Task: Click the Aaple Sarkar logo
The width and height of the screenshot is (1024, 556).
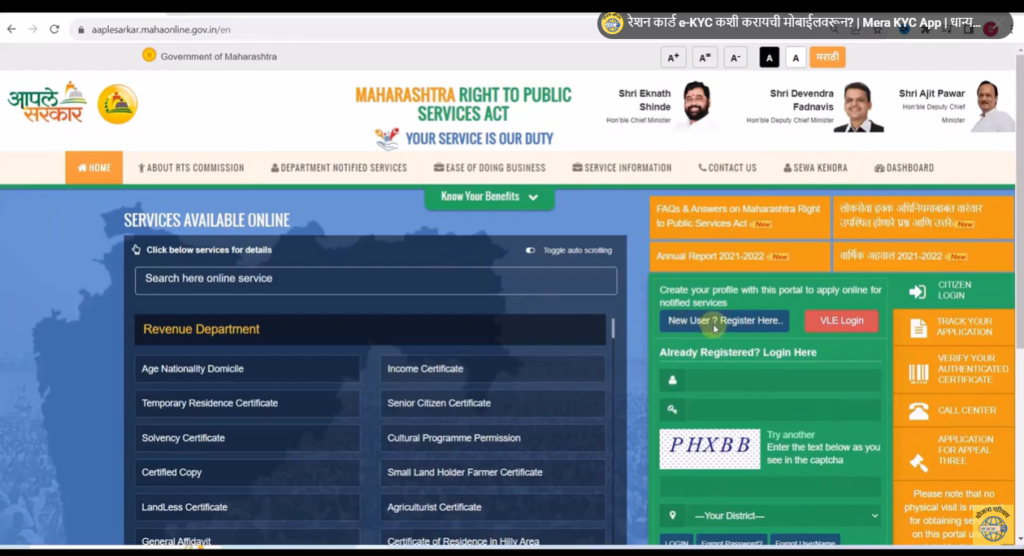Action: 47,104
